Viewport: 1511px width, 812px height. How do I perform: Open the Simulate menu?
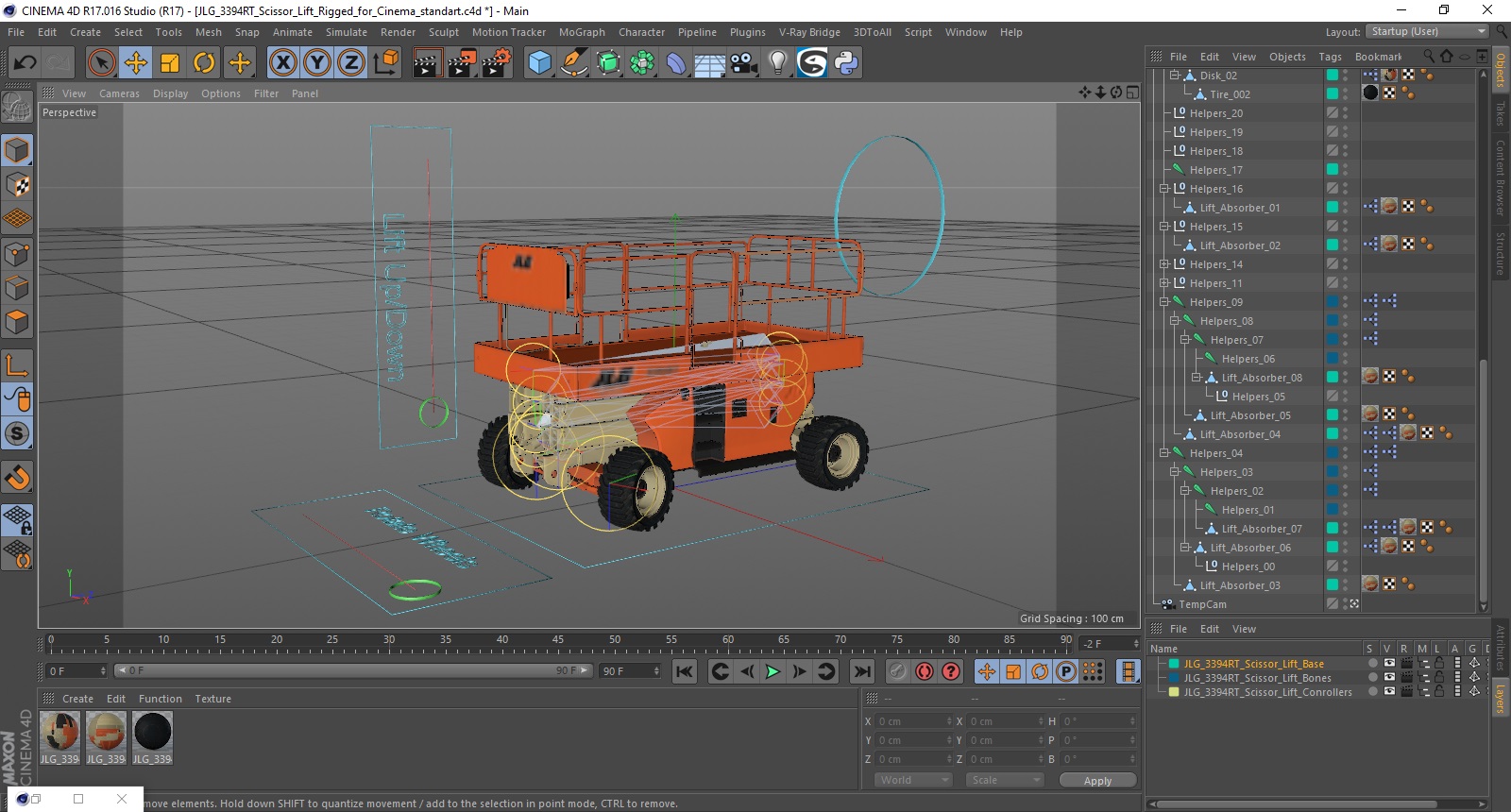347,32
